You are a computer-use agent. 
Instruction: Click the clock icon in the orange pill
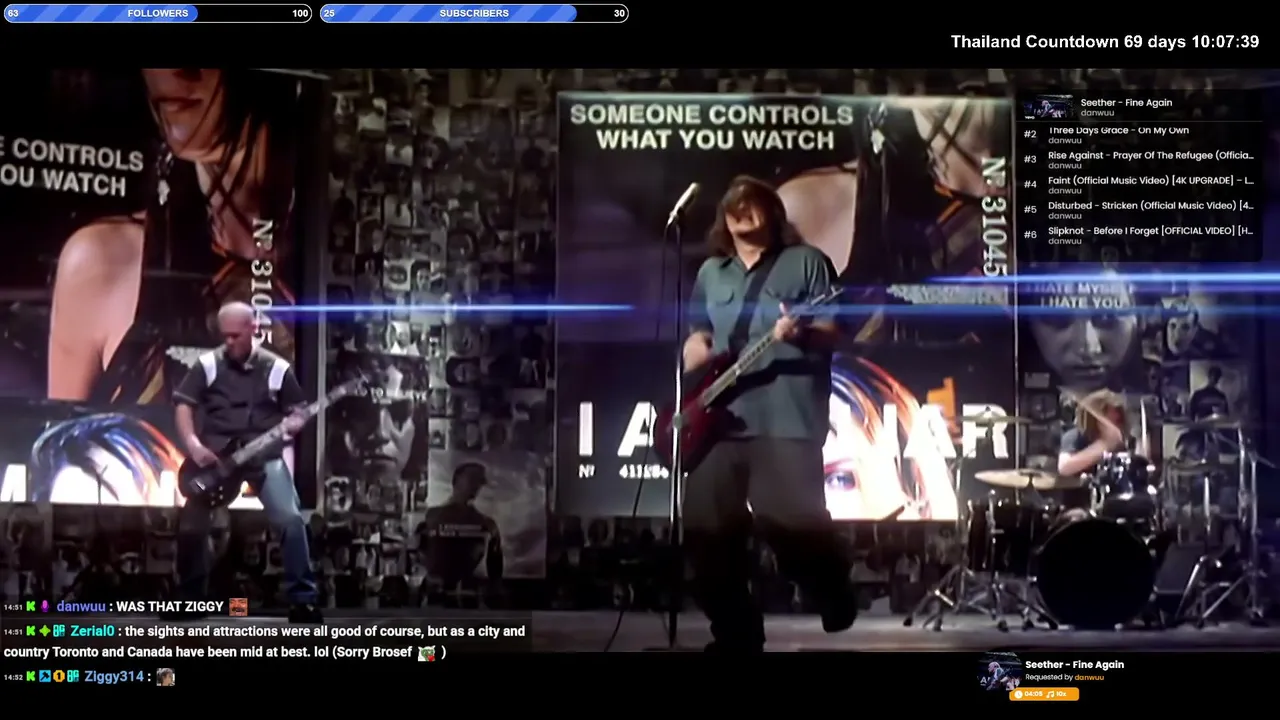click(x=1019, y=694)
